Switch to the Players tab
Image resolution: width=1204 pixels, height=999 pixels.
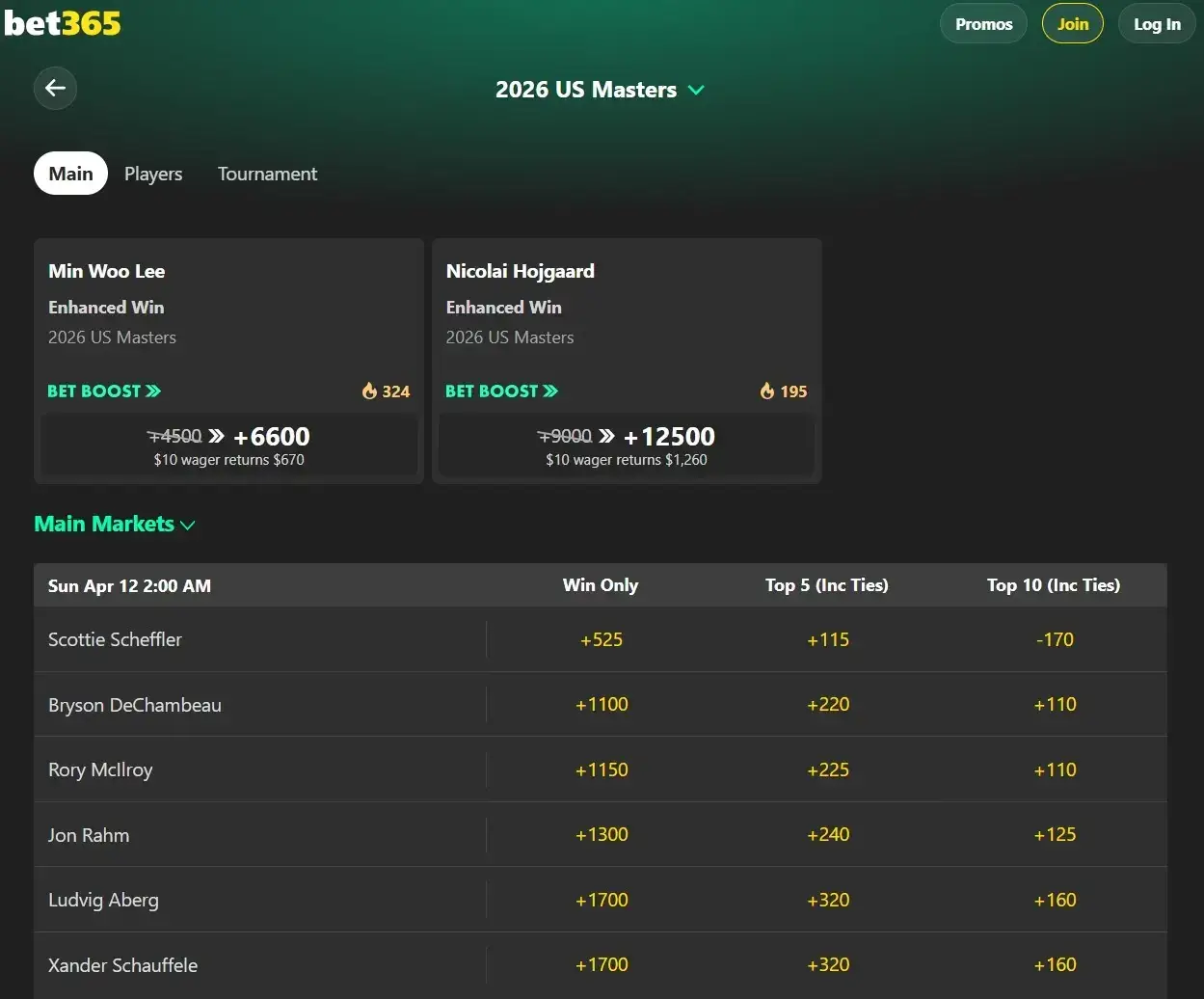point(152,174)
